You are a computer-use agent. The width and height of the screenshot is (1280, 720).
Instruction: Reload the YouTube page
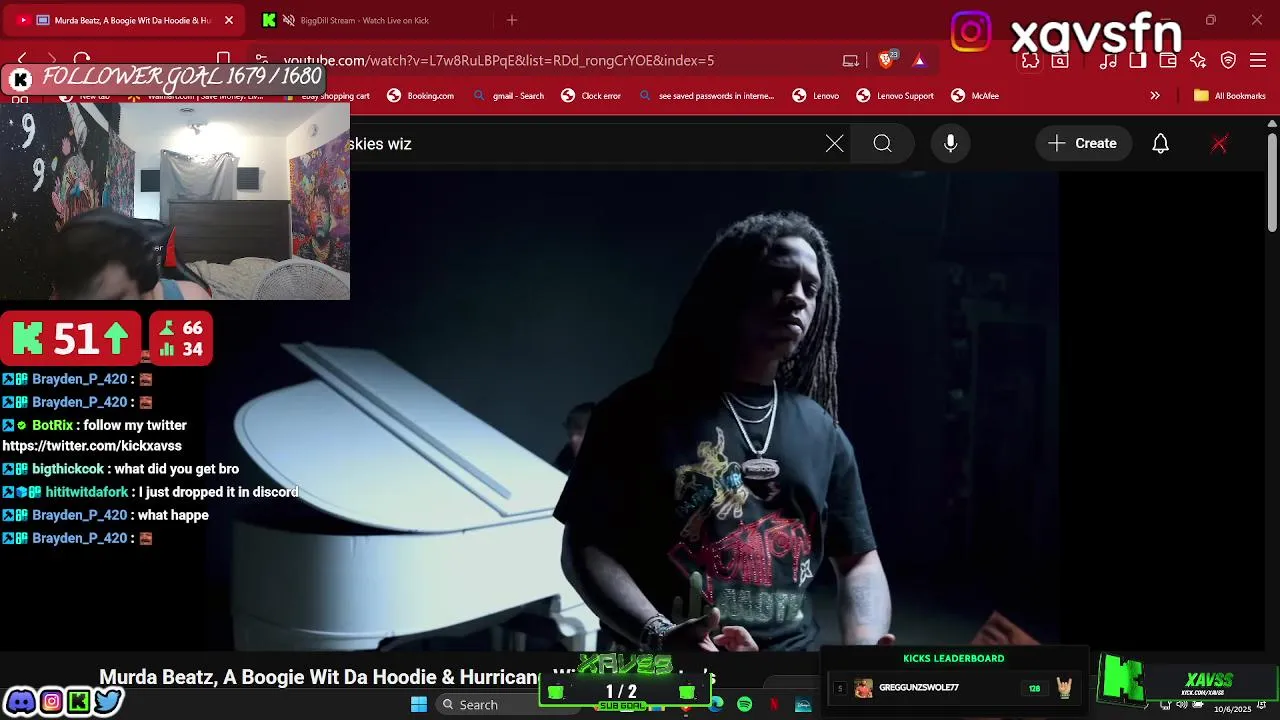(82, 60)
